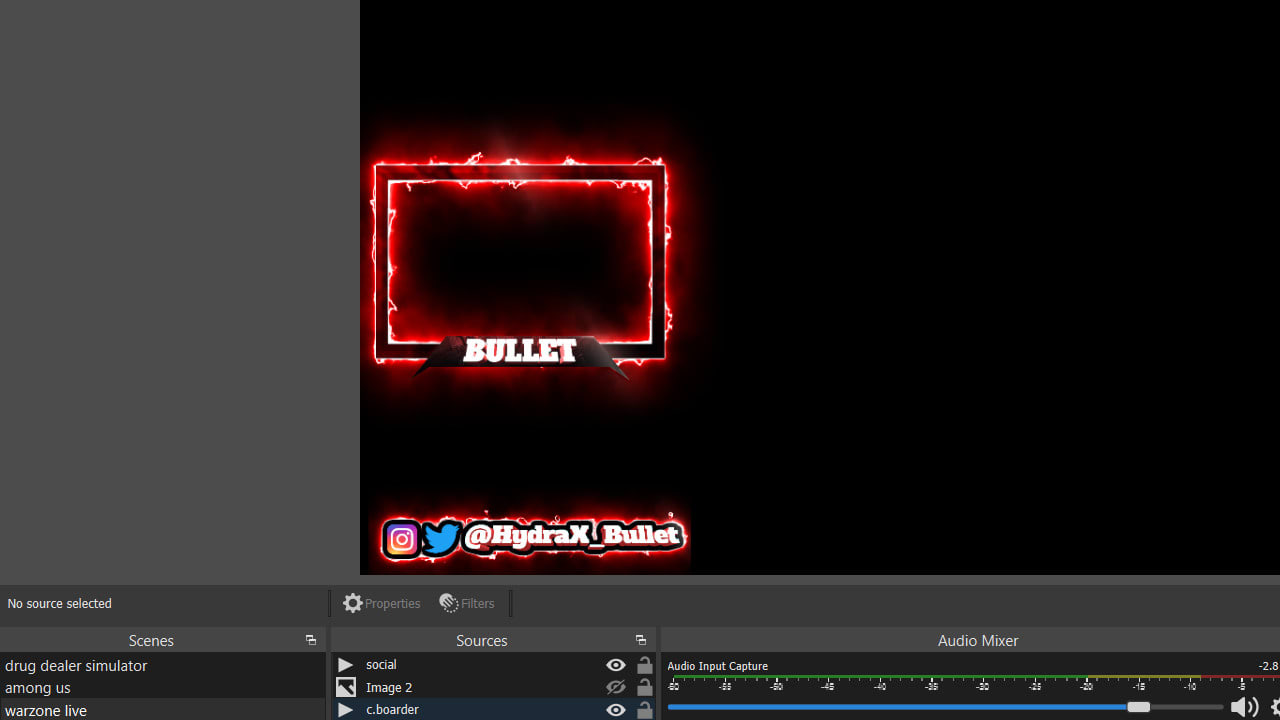Viewport: 1280px width, 720px height.
Task: Click the BULLET webcam frame in preview
Action: pyautogui.click(x=520, y=268)
